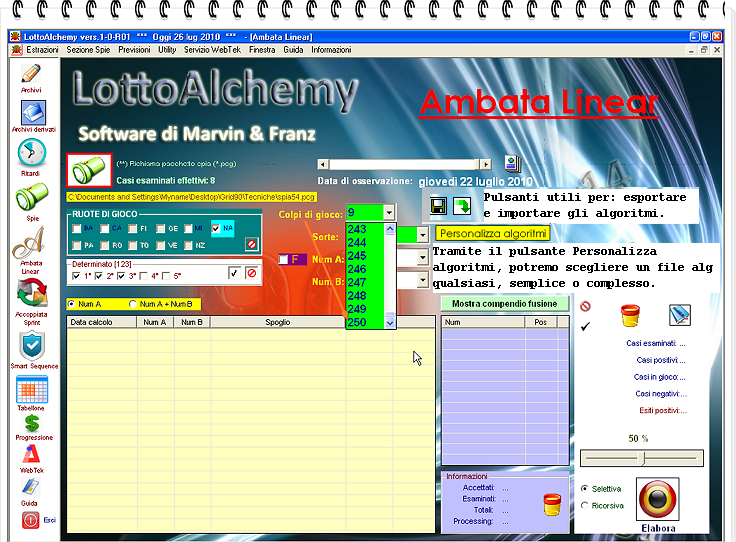This screenshot has height=542, width=736.
Task: Click Mostra compendio fusione button
Action: (x=504, y=304)
